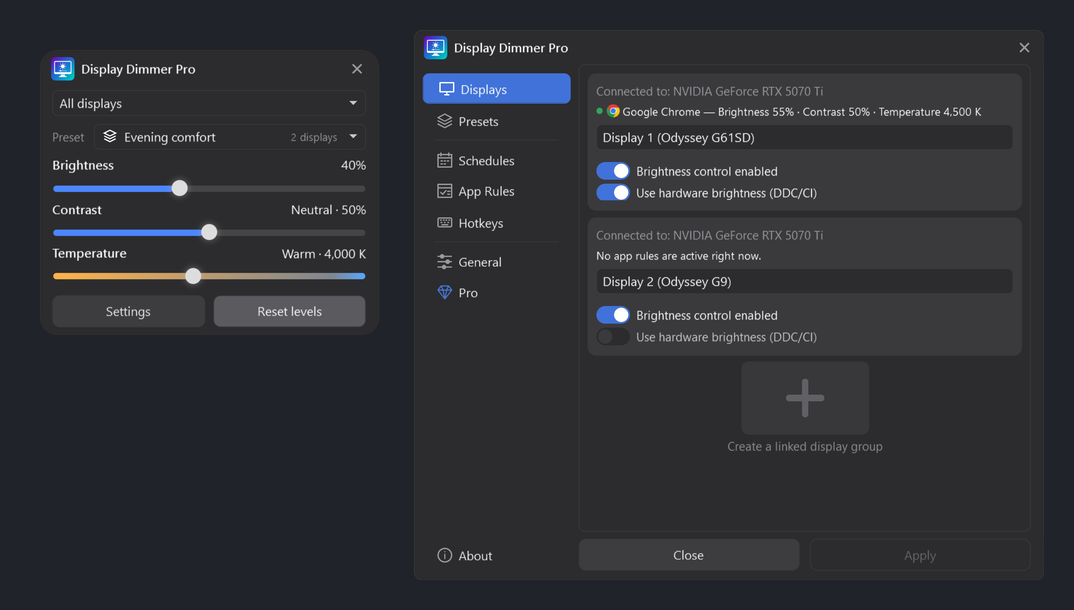
Task: Click the Displays monitor icon in sidebar
Action: point(447,89)
